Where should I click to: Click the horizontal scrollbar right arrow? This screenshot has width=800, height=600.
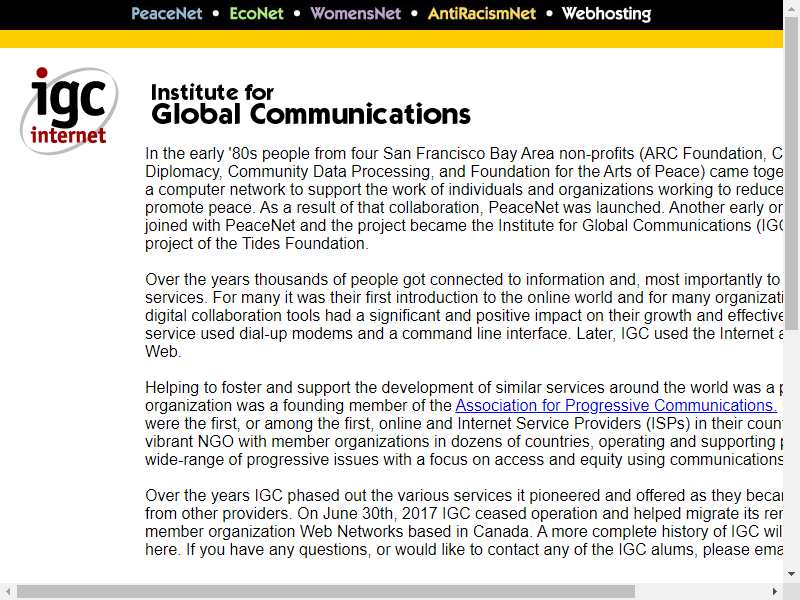775,592
